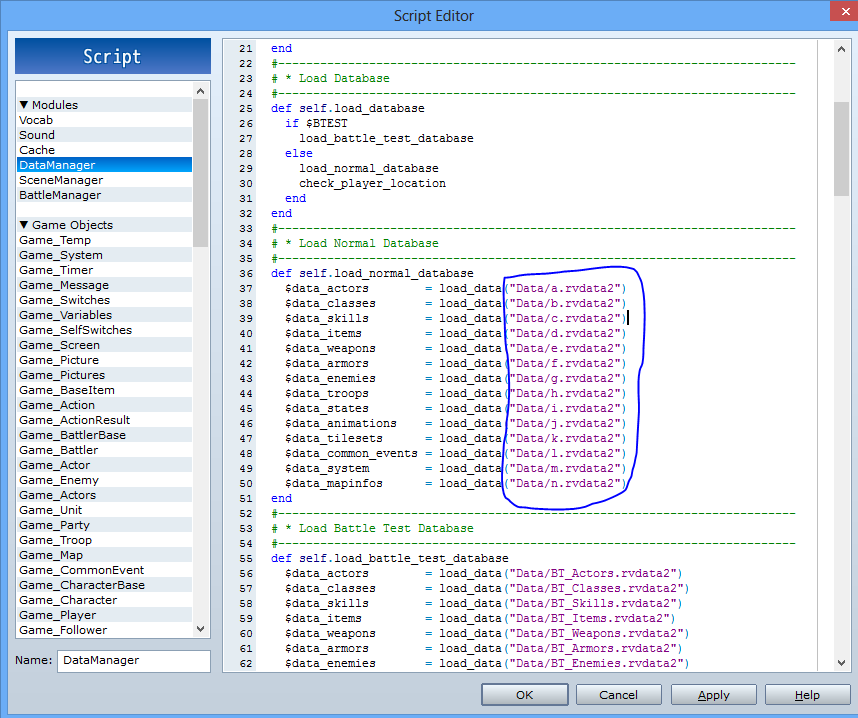858x718 pixels.
Task: Click the code editor scroll-down arrow
Action: [x=841, y=663]
